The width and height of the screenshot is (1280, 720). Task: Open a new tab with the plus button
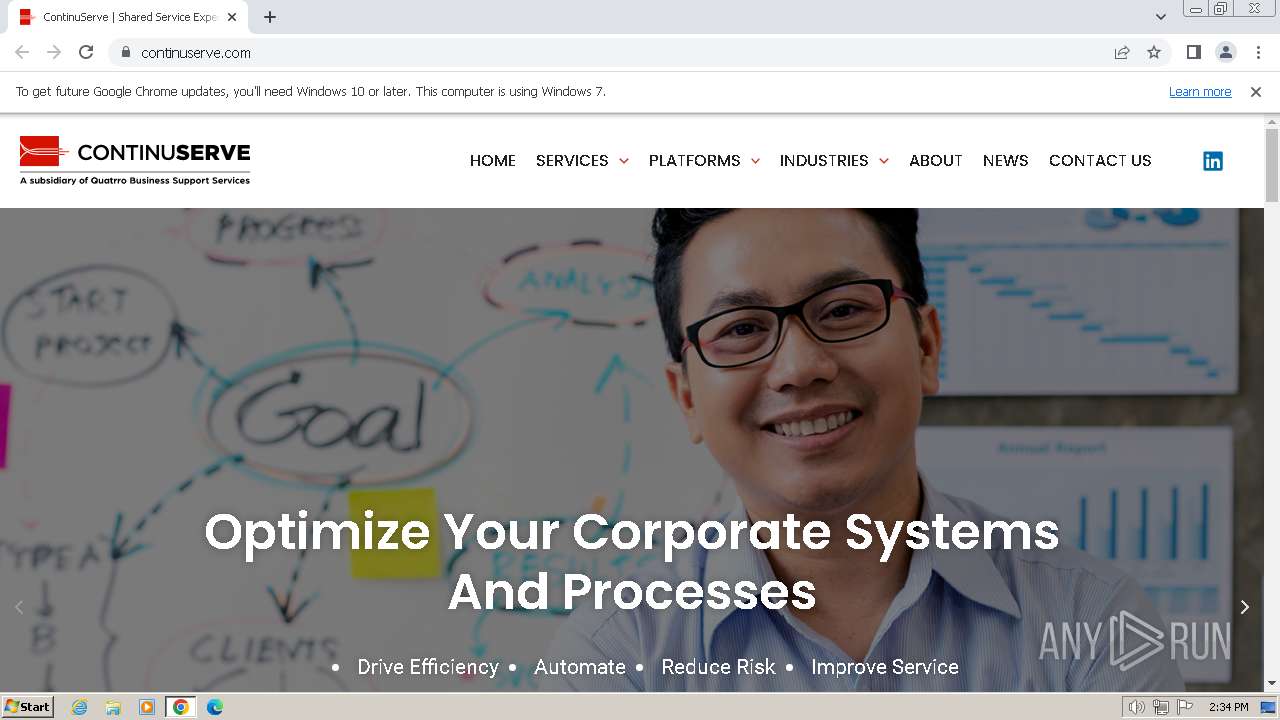(270, 17)
